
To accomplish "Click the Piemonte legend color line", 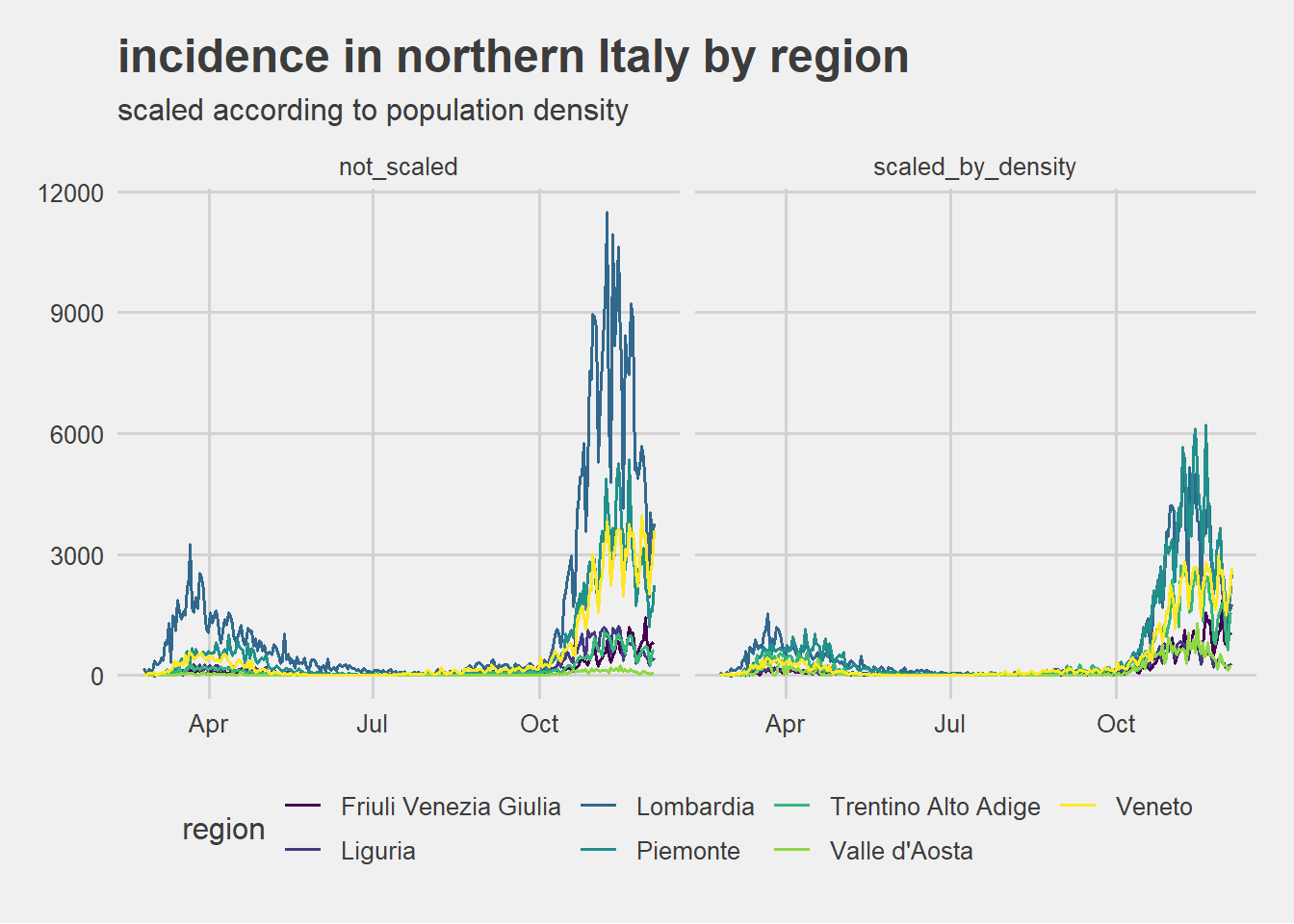I will 599,850.
